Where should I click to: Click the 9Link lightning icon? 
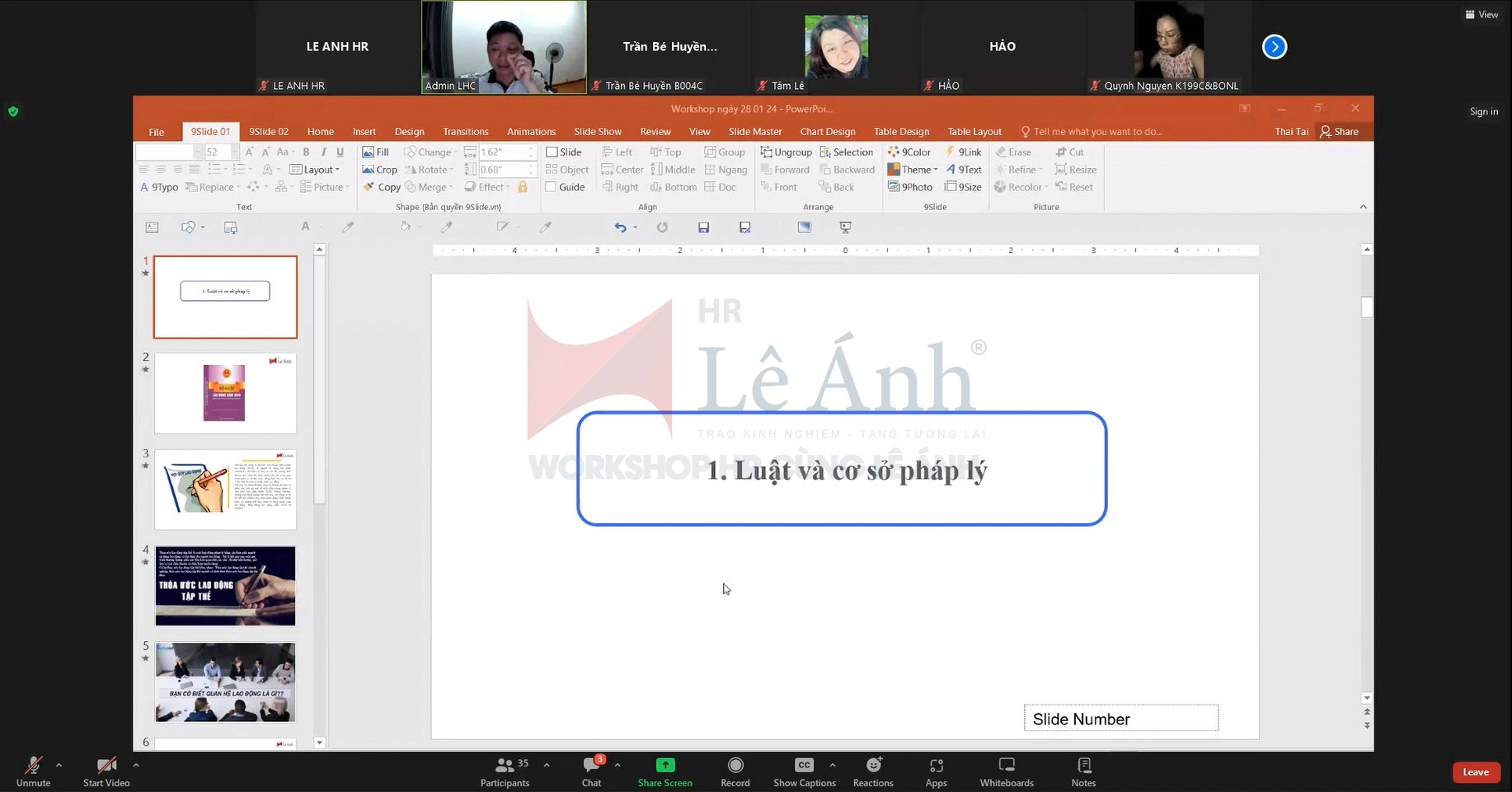pos(951,152)
